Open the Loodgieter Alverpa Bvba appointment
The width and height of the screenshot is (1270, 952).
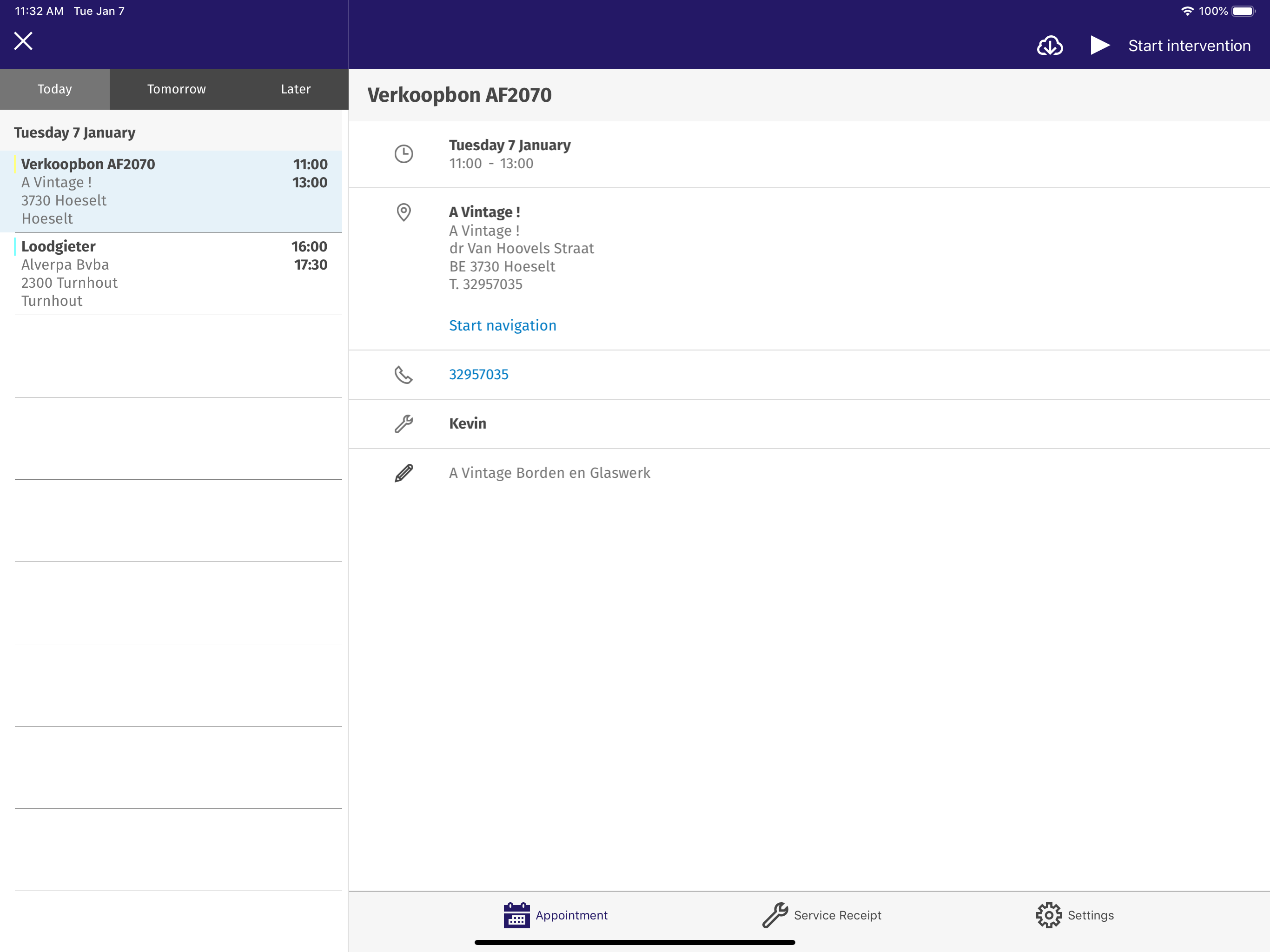171,273
